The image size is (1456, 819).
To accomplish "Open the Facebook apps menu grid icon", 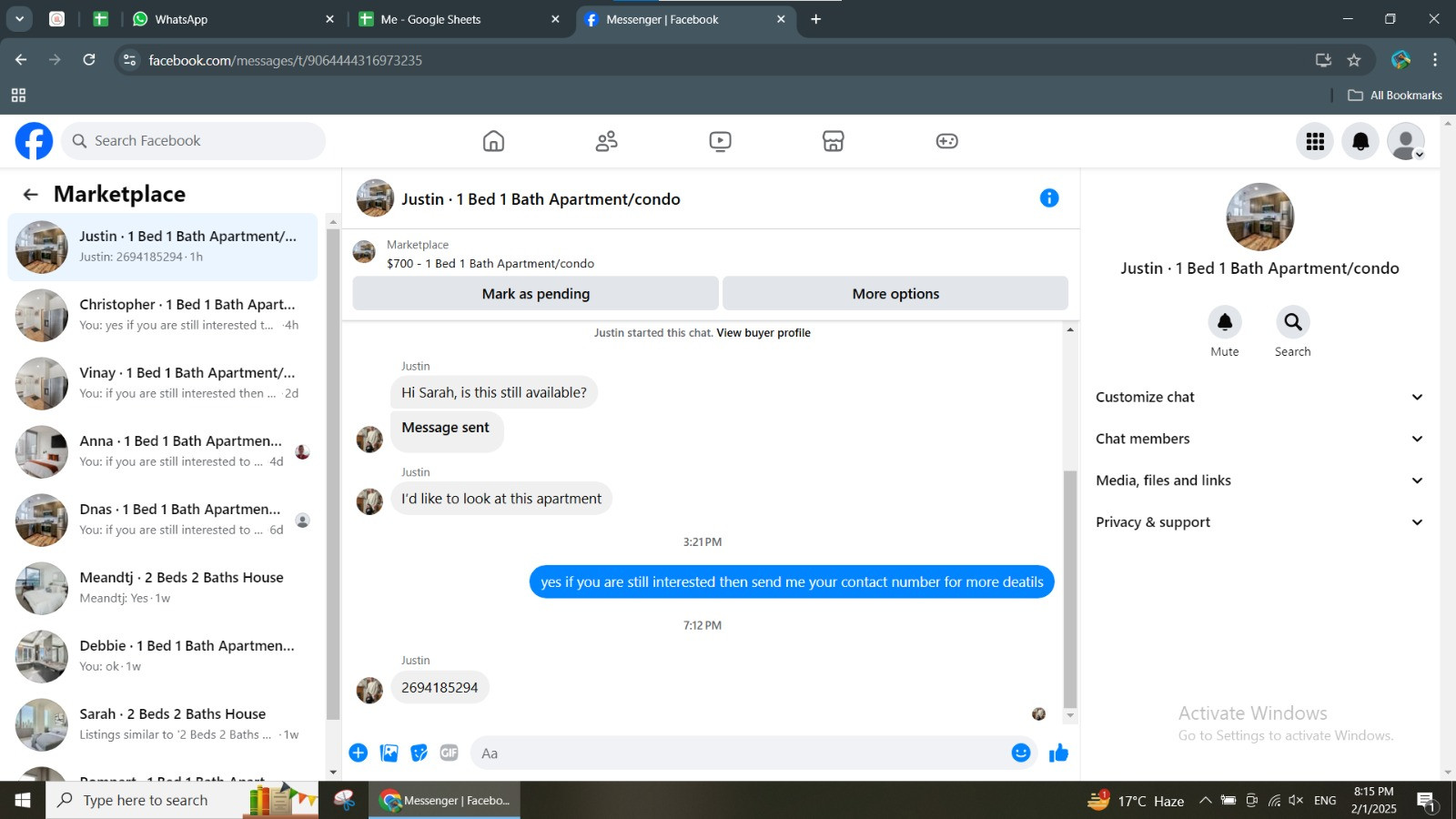I will pyautogui.click(x=1315, y=141).
